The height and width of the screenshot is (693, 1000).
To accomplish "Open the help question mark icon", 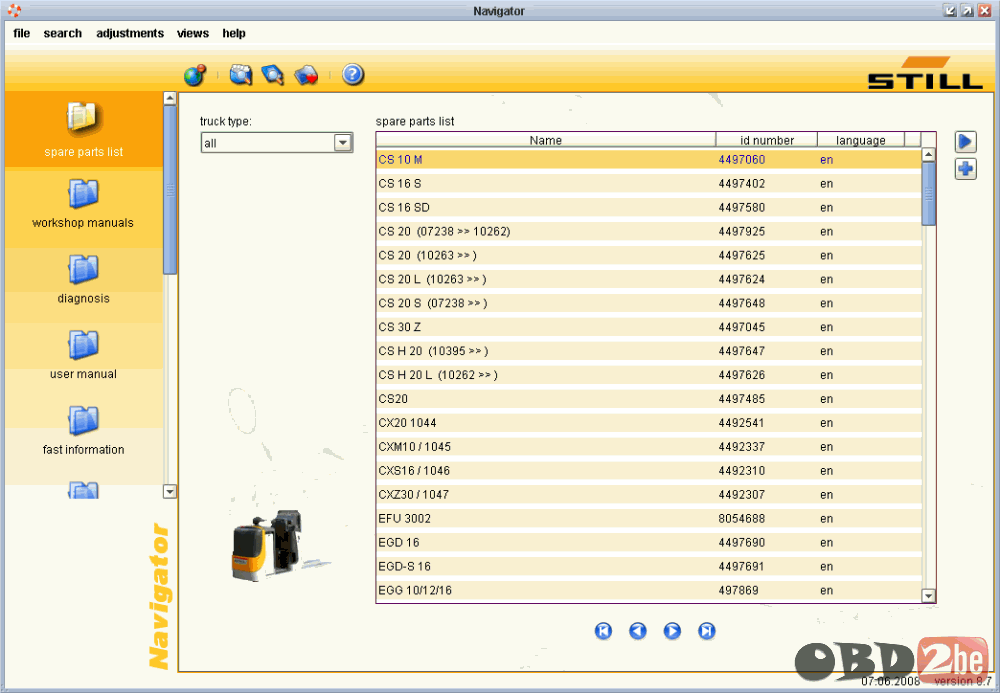I will coord(353,75).
